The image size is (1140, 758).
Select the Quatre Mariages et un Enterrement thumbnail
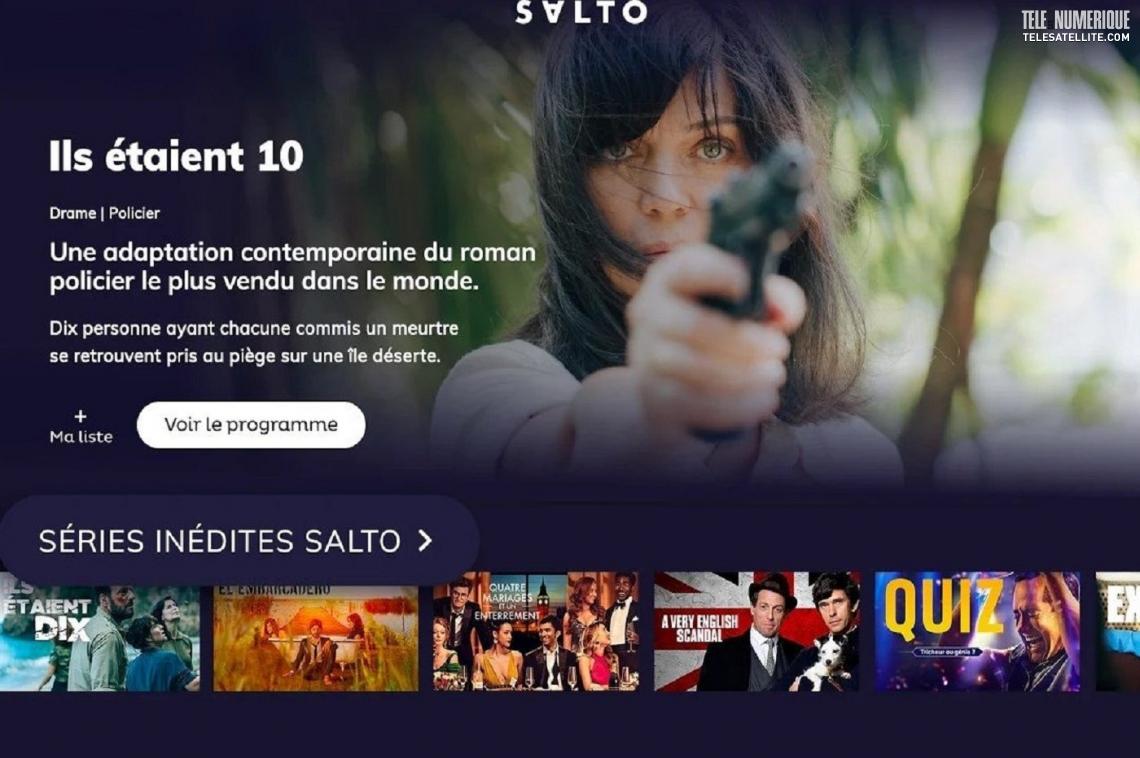pyautogui.click(x=536, y=632)
